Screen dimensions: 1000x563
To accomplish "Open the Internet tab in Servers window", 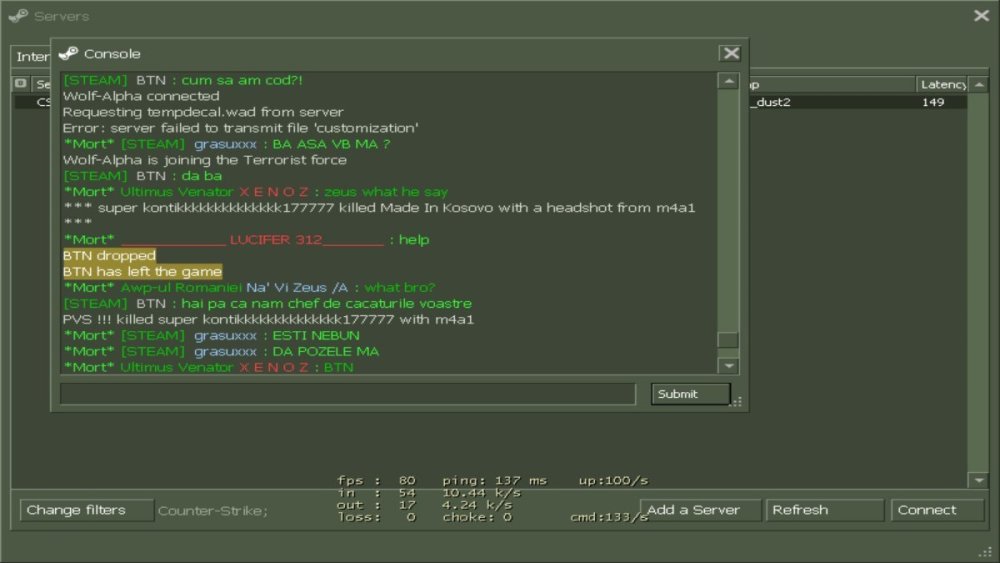I will 31,57.
